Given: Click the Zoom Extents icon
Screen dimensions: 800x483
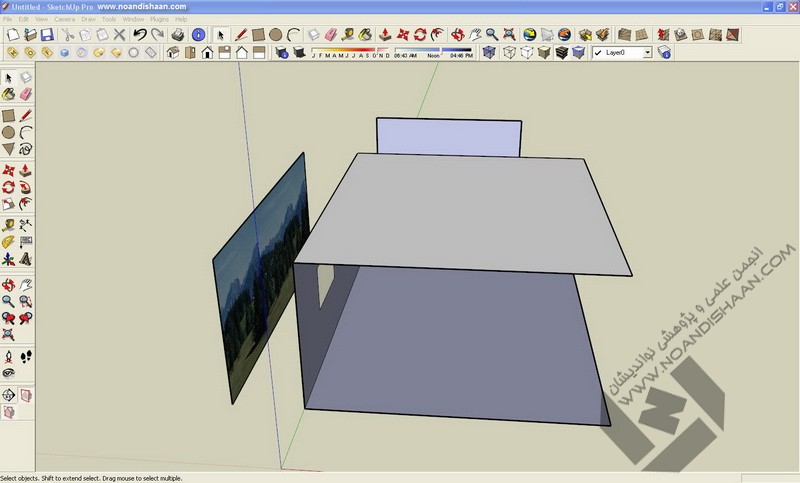Looking at the screenshot, I should pyautogui.click(x=510, y=35).
